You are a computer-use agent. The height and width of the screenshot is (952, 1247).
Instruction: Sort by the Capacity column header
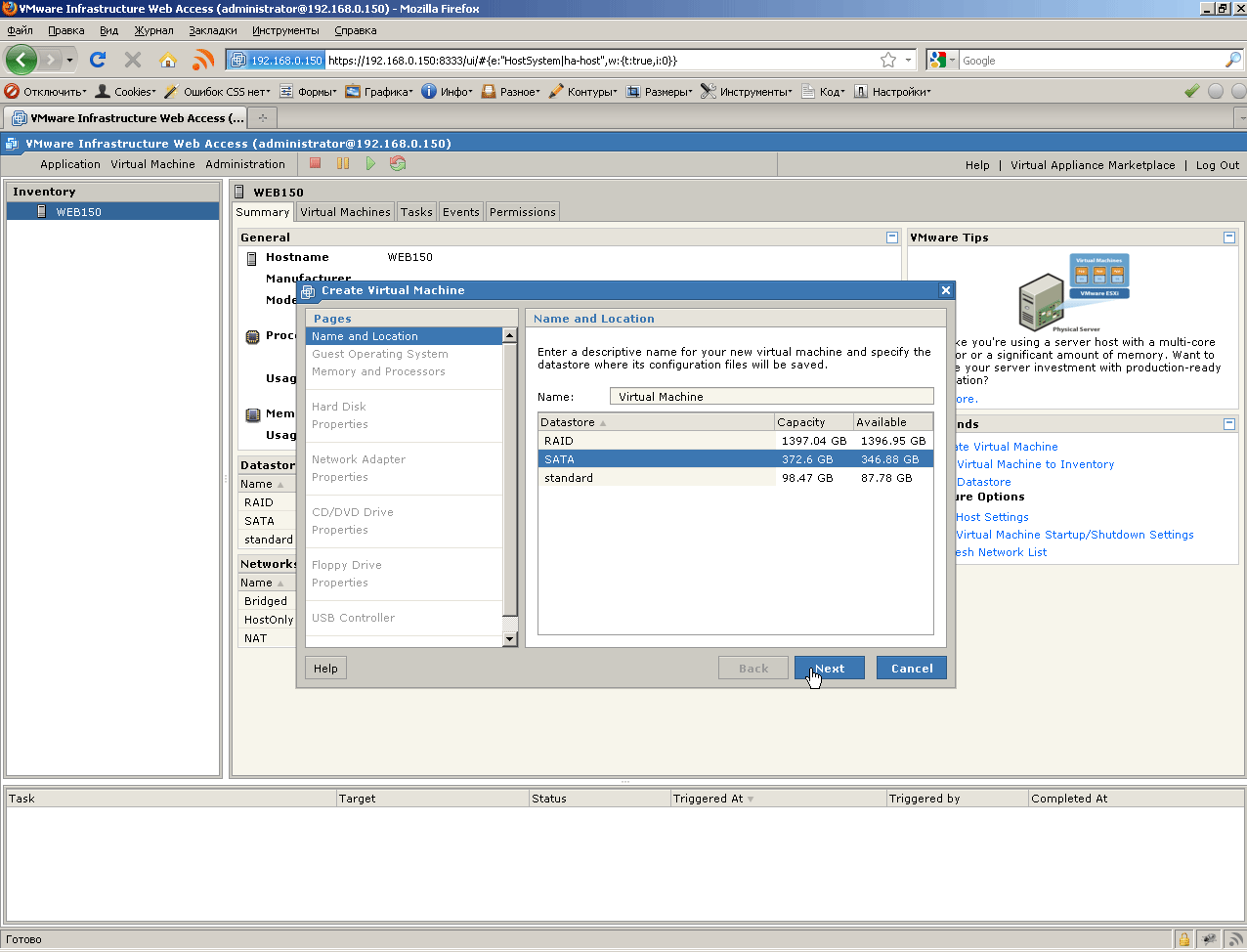pos(813,422)
